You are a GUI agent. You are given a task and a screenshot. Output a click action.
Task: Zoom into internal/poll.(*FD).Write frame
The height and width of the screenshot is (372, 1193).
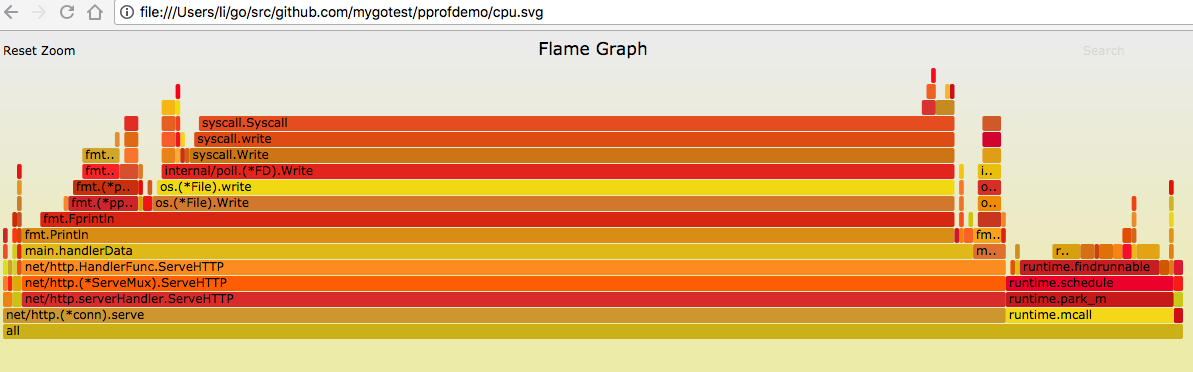[558, 171]
